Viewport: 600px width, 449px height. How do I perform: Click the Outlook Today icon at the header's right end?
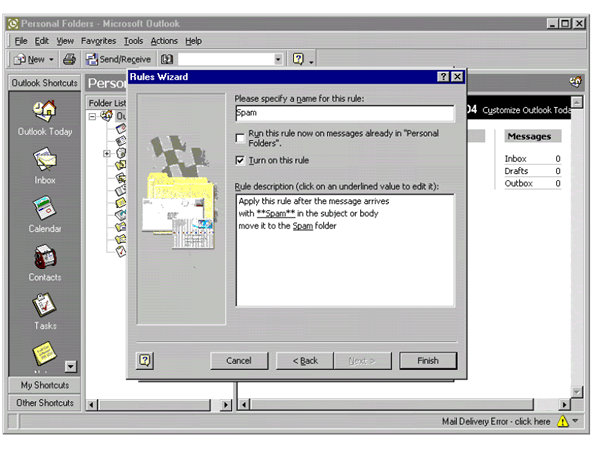coord(575,82)
